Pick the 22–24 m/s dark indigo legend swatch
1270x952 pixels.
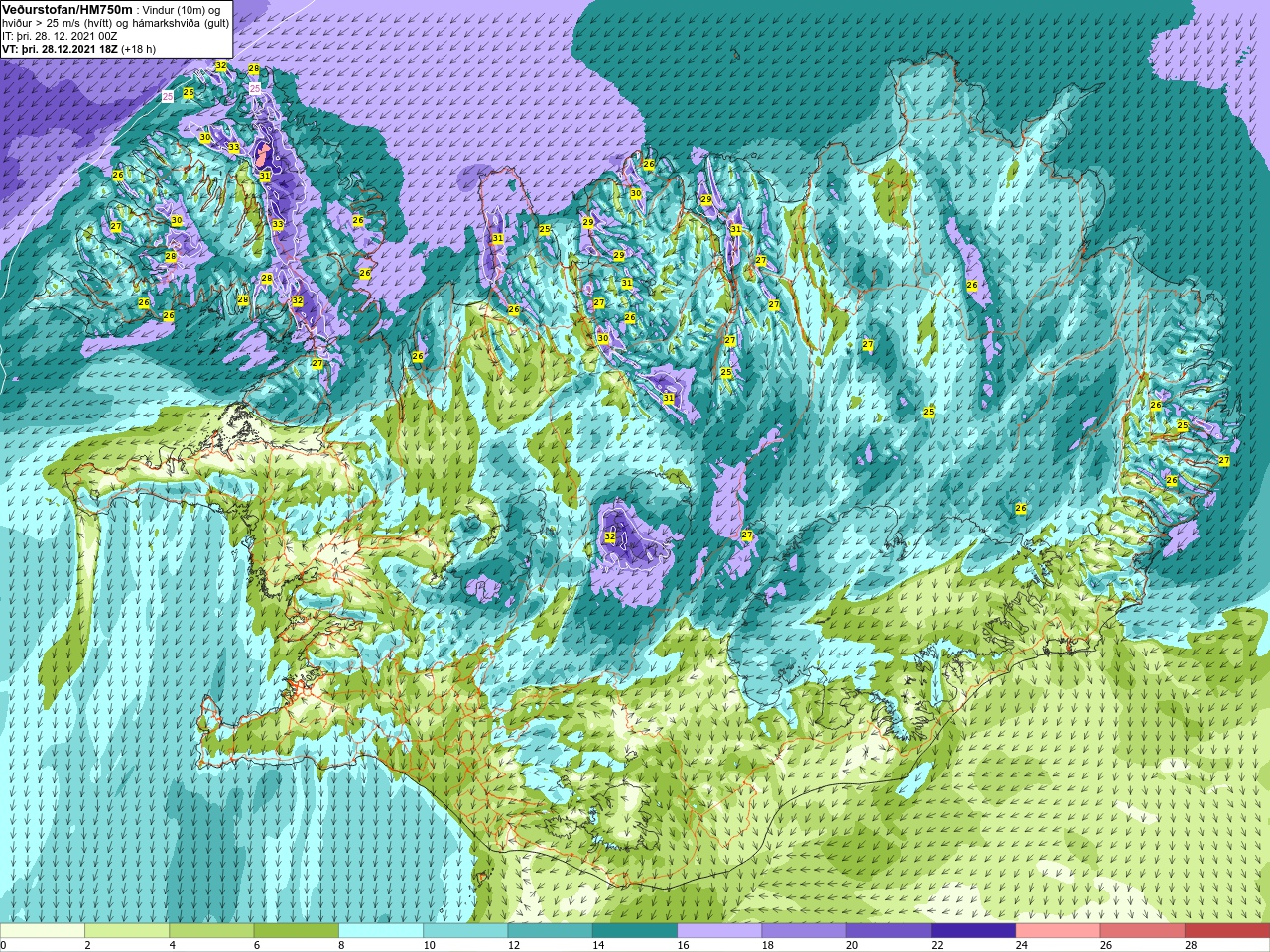tap(973, 931)
